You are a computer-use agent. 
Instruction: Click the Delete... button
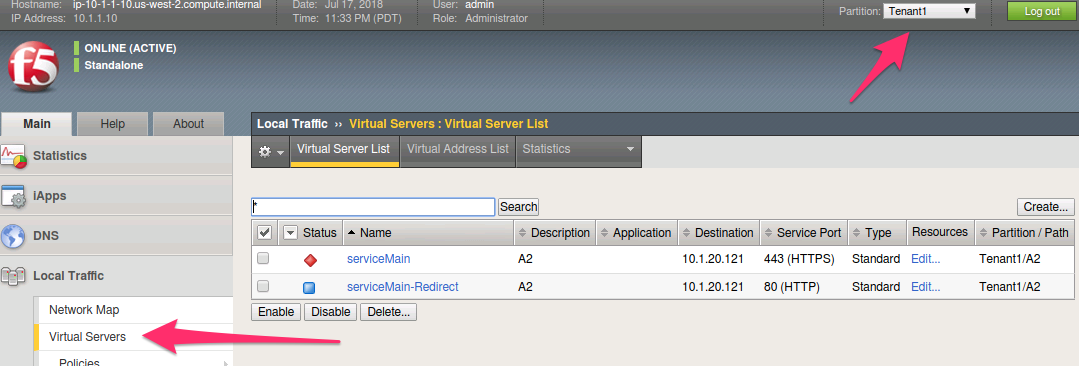tap(388, 312)
